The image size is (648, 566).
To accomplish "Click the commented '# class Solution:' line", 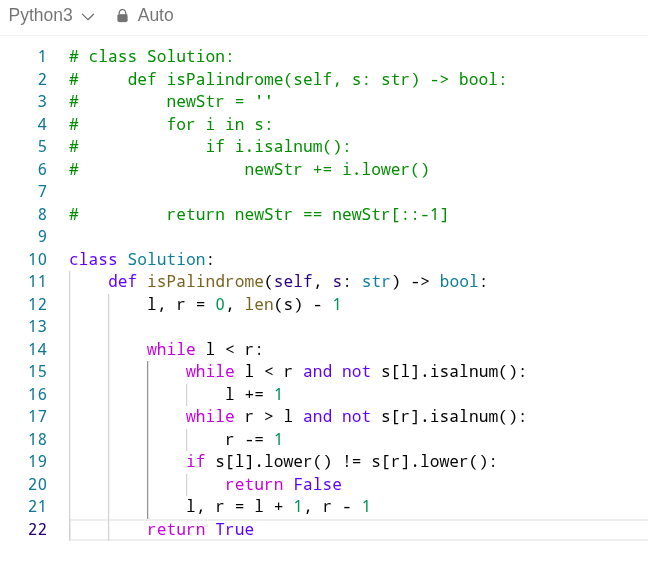I will [151, 57].
